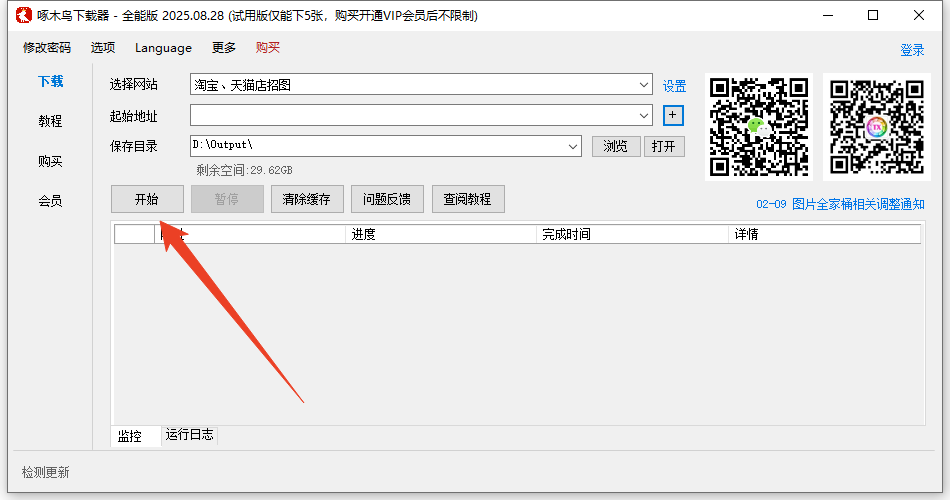Click the 暂停 pause button
950x500 pixels.
(227, 199)
